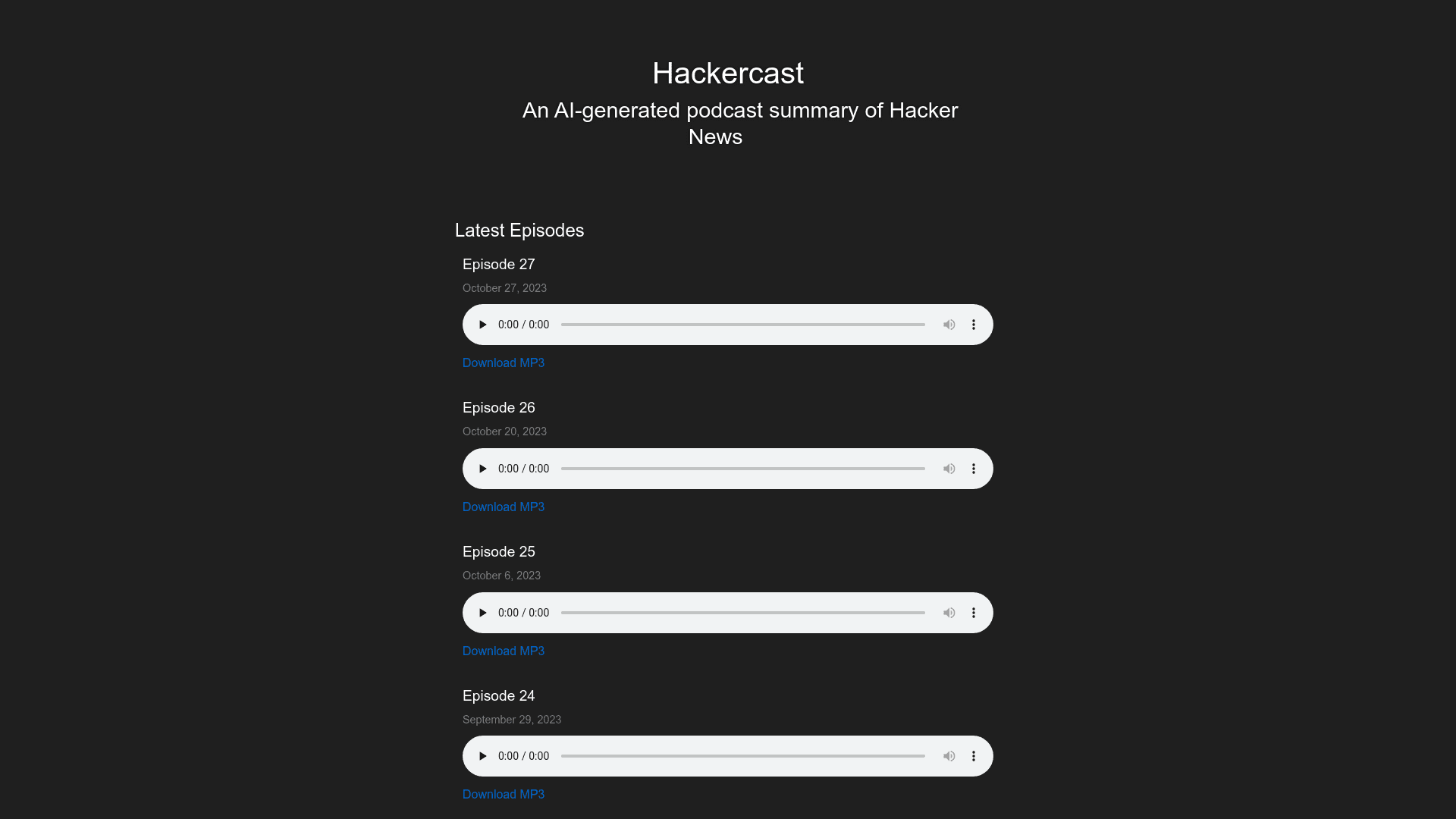The image size is (1456, 819).
Task: Play the Episode 25 audio
Action: [482, 612]
